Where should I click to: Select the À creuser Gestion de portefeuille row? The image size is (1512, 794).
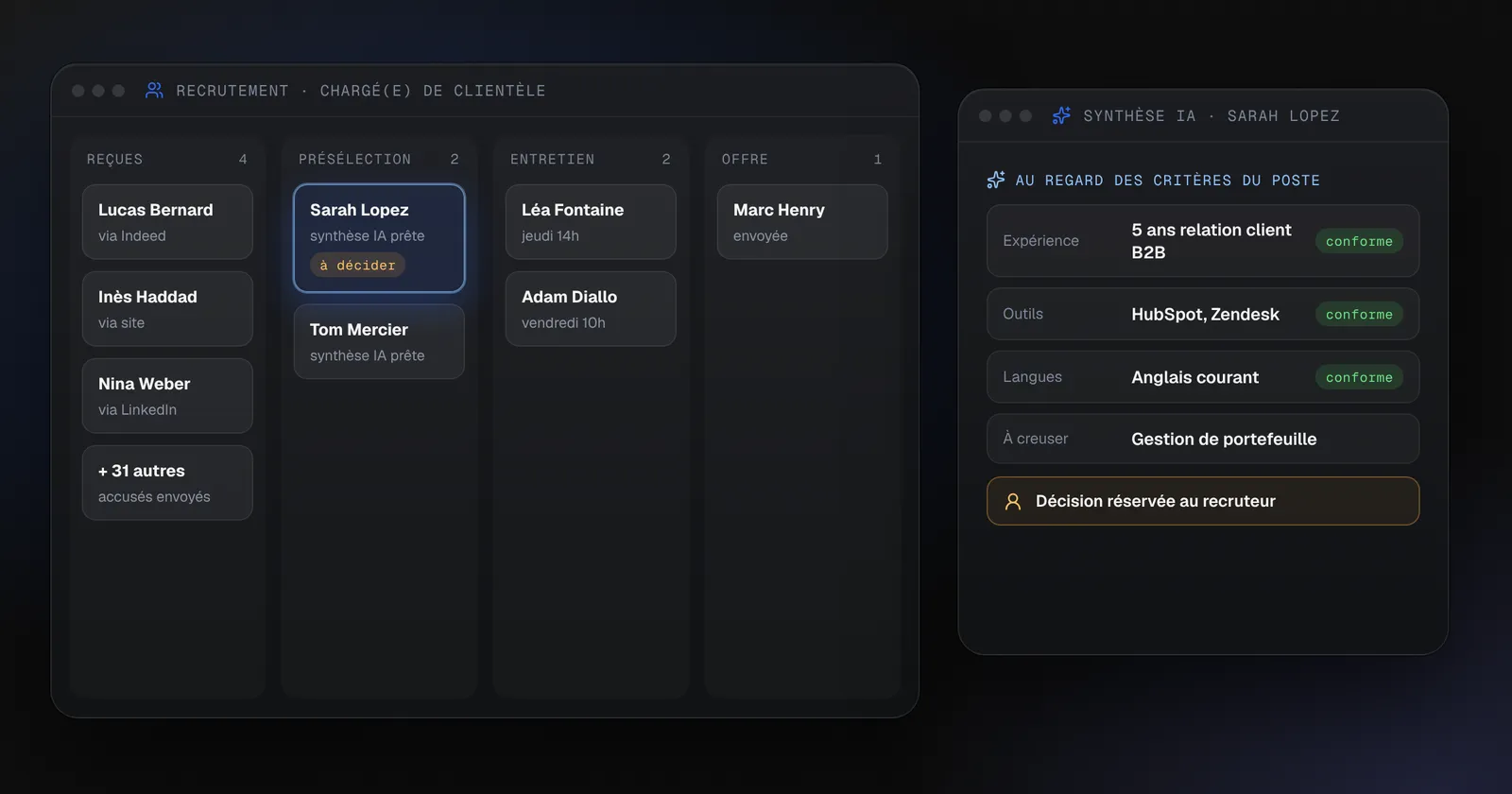1203,439
